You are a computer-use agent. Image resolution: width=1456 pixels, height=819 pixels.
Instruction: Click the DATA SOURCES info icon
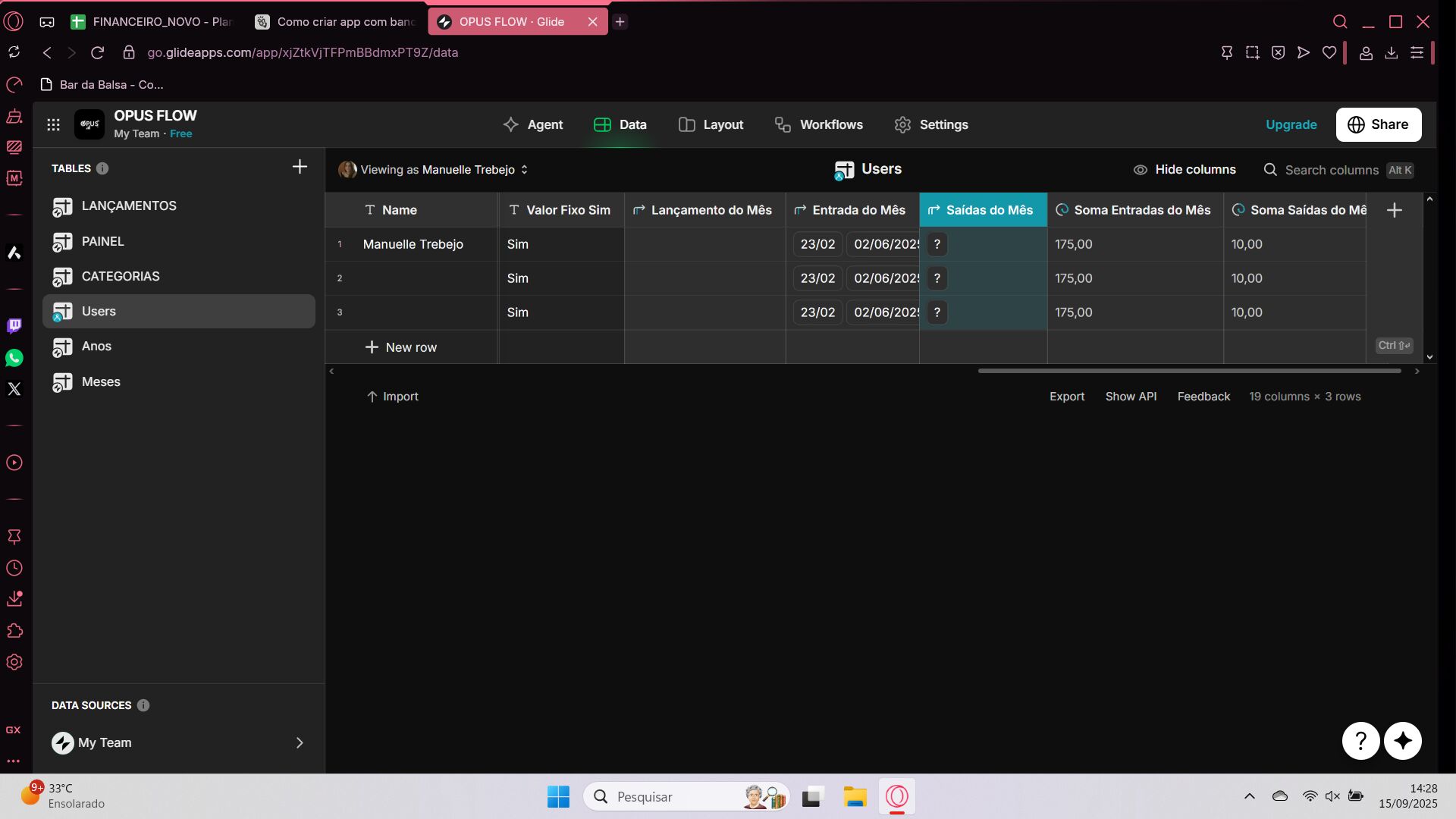click(143, 705)
